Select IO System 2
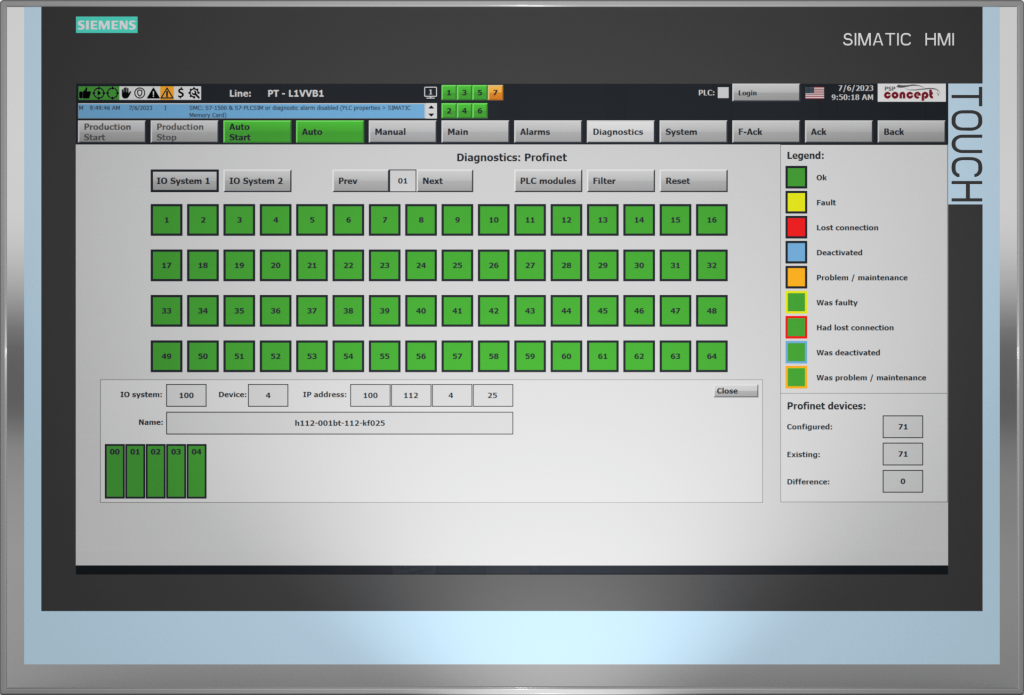The height and width of the screenshot is (695, 1024). (257, 181)
